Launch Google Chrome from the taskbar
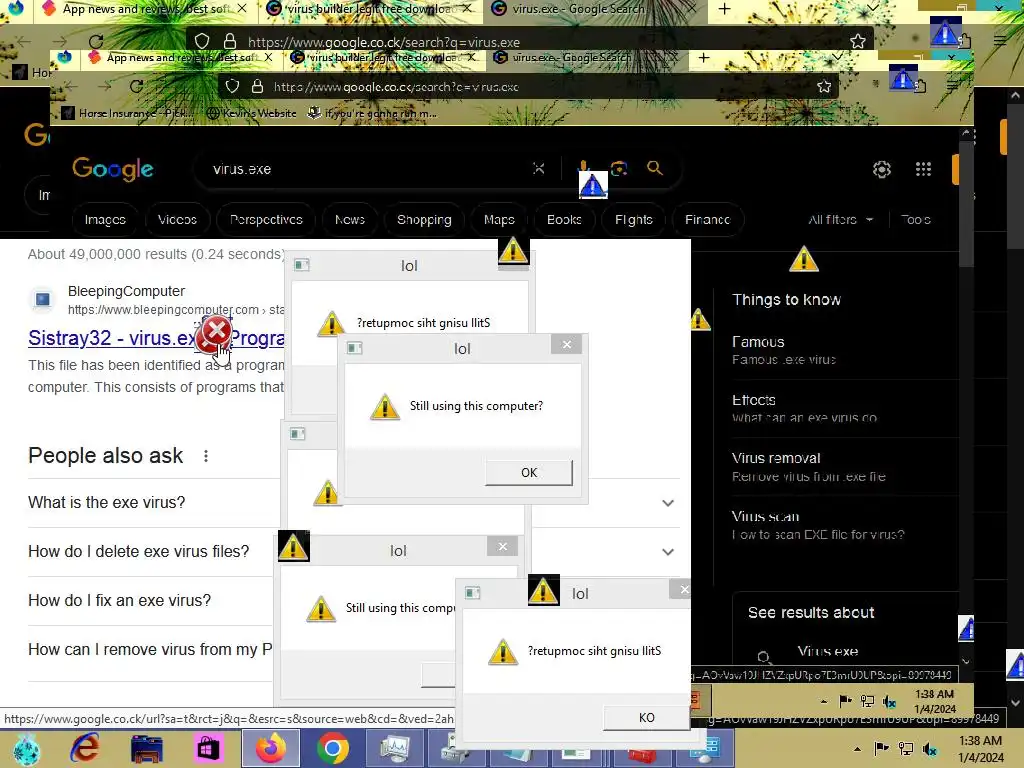1024x768 pixels. tap(332, 748)
